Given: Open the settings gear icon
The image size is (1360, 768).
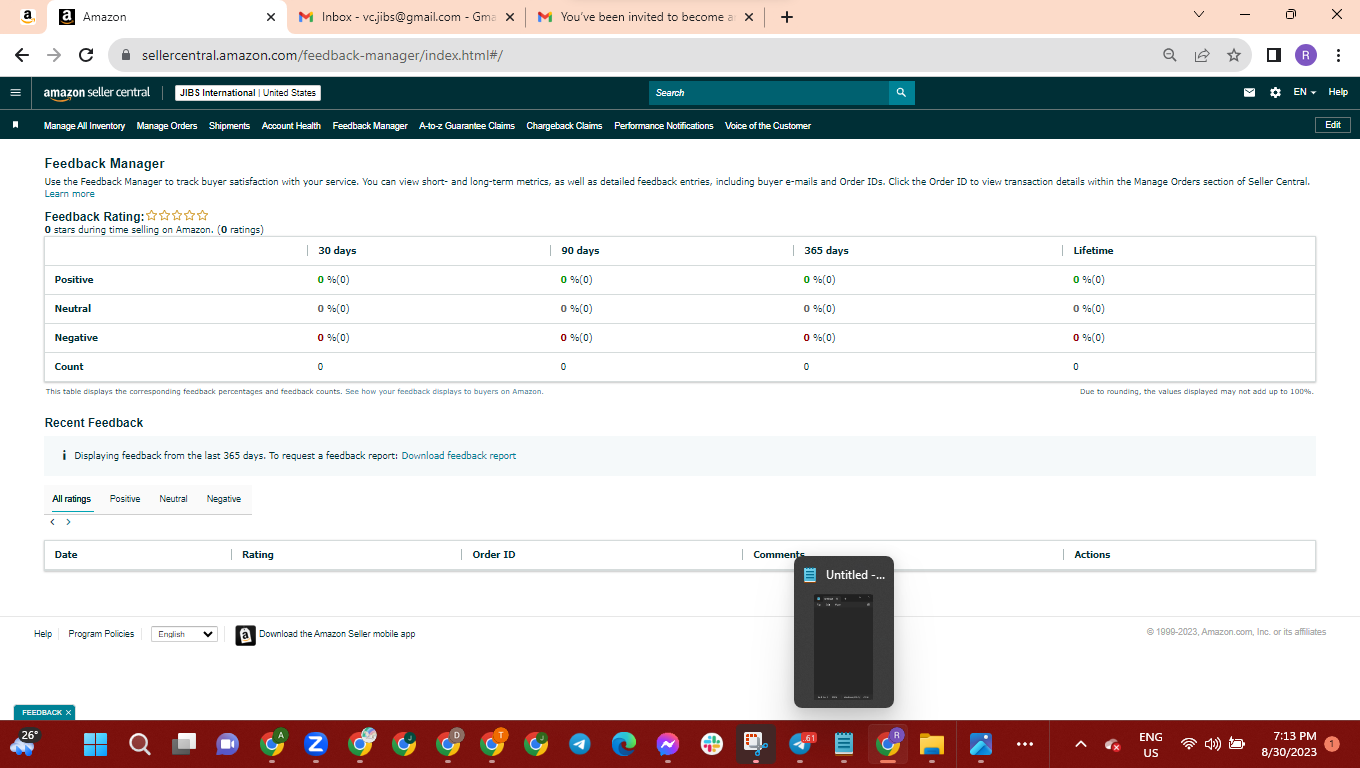Looking at the screenshot, I should (x=1275, y=93).
